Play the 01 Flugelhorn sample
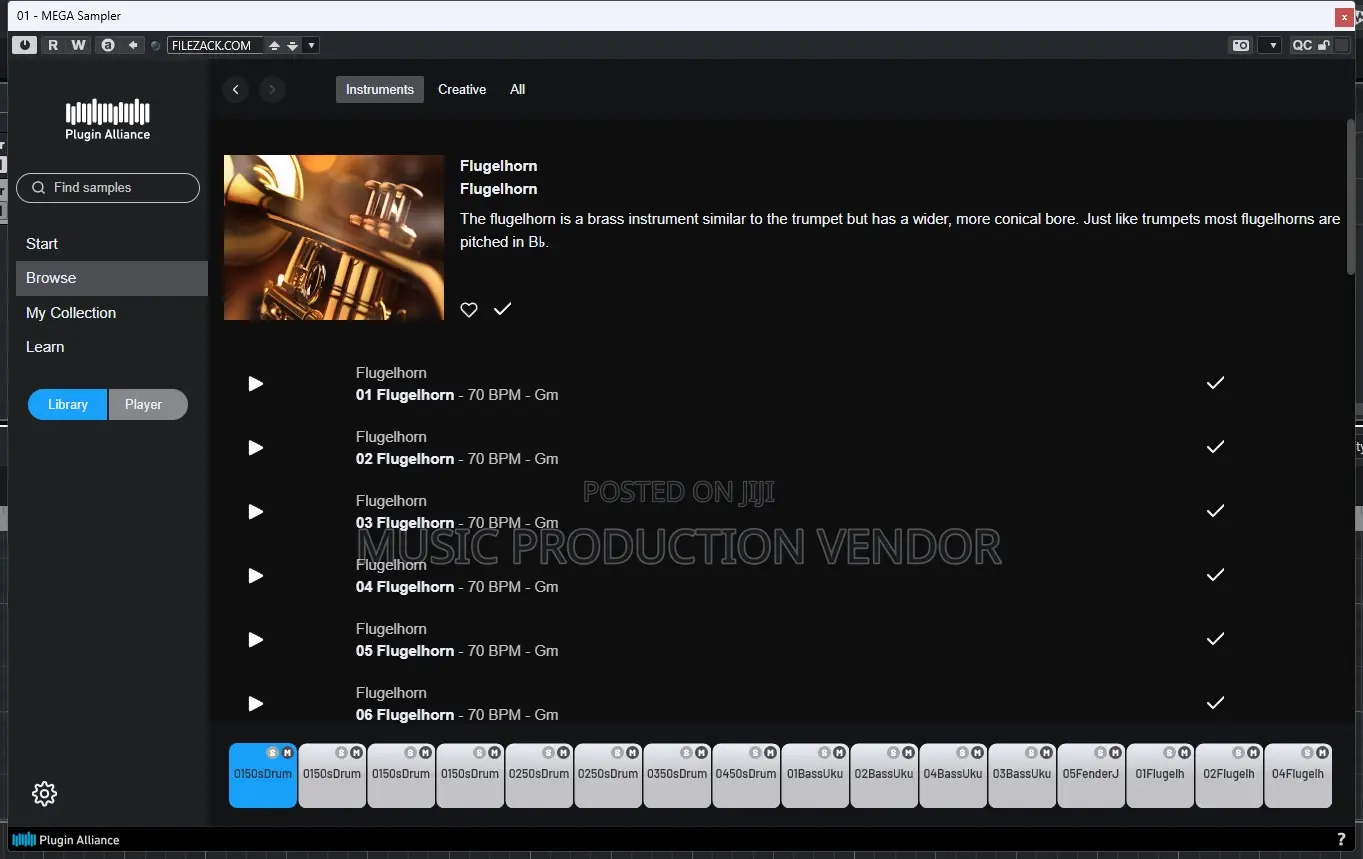The image size is (1363, 859). (256, 383)
